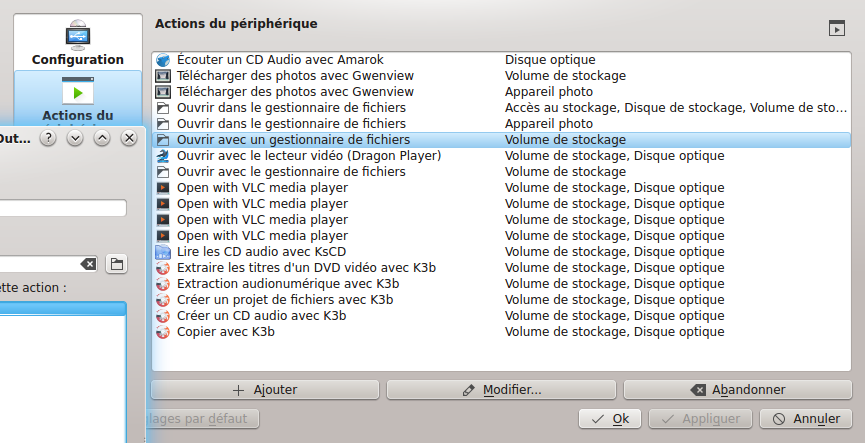The height and width of the screenshot is (443, 865).
Task: Select 'Extraire les titres d'un DVD' action
Action: point(306,268)
